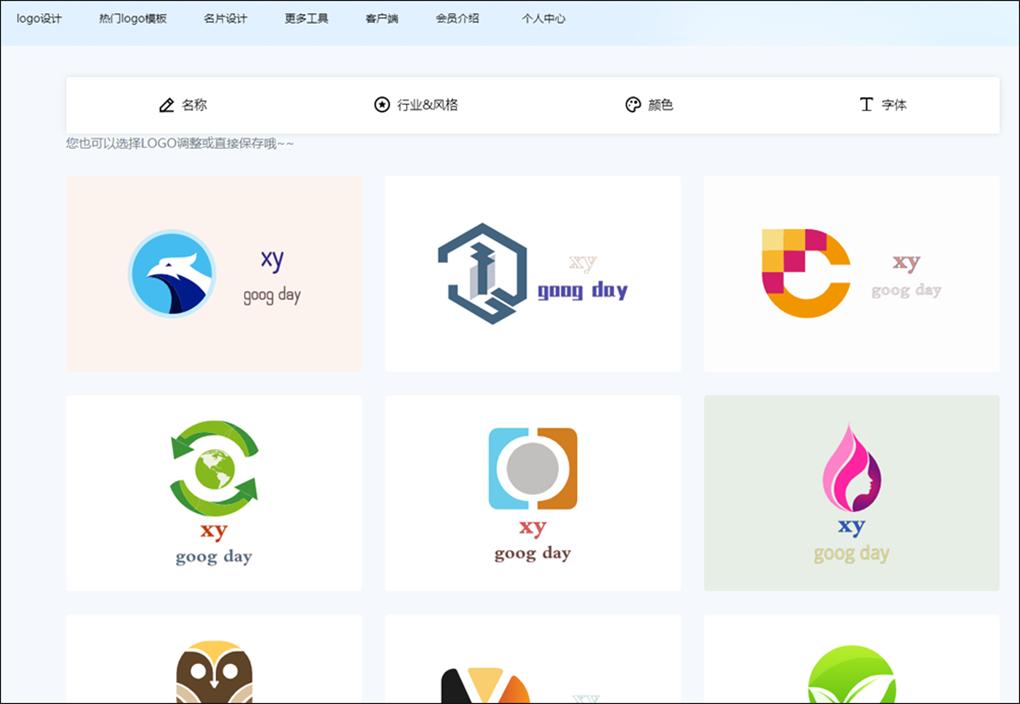Select the hexagonal blue building logo
The image size is (1020, 704).
[532, 273]
